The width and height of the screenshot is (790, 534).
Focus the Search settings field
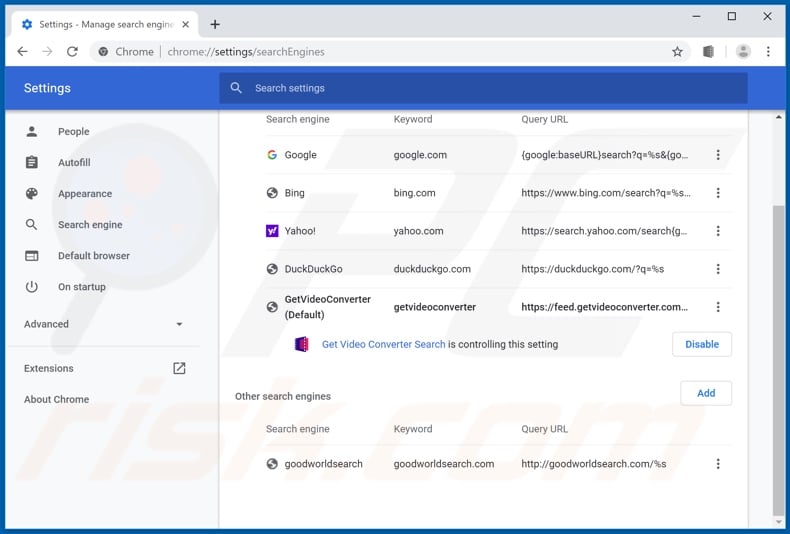tap(483, 88)
